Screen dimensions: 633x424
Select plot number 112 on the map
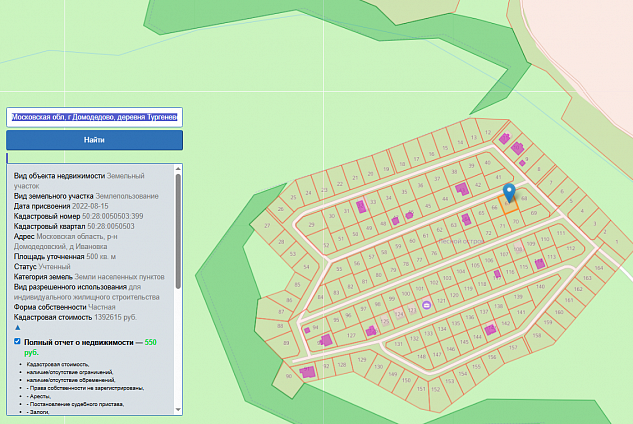[x=570, y=248]
